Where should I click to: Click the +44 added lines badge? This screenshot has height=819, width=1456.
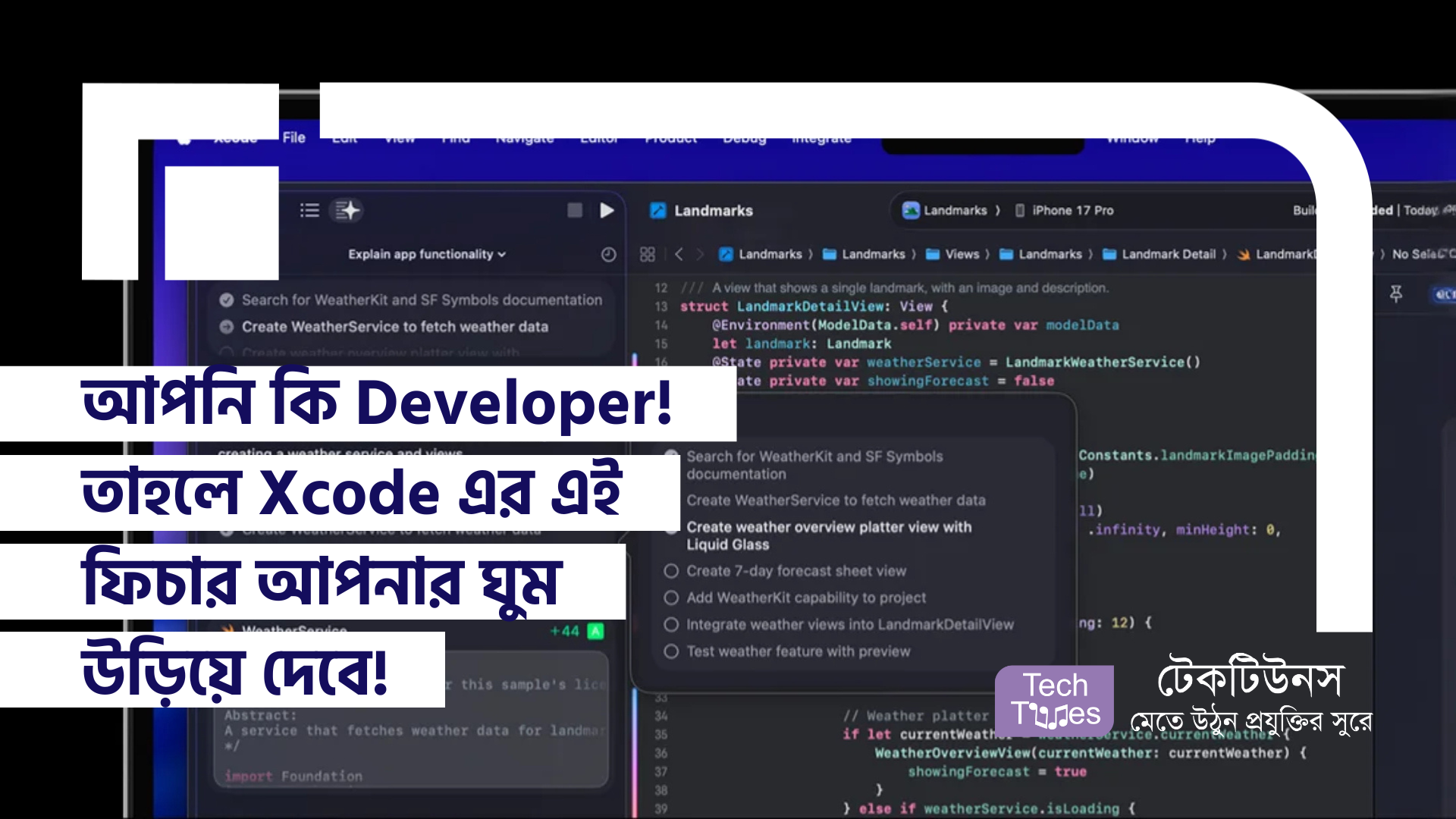[565, 631]
